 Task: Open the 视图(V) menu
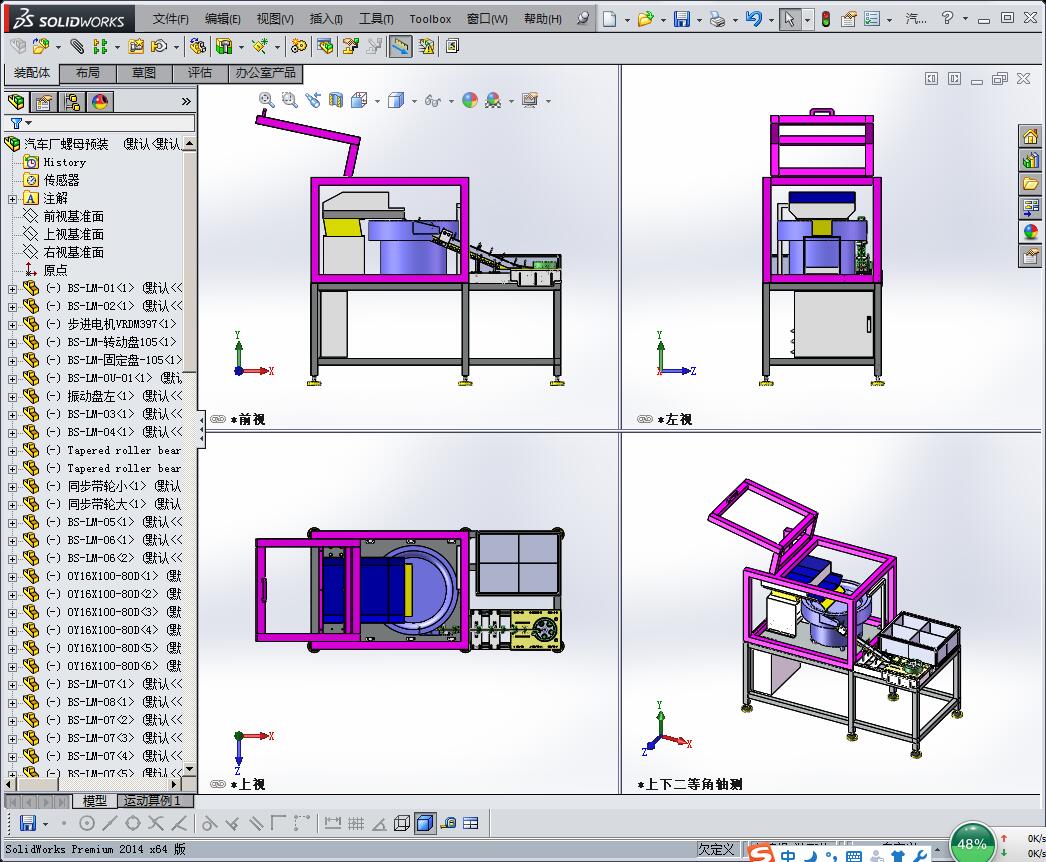275,19
